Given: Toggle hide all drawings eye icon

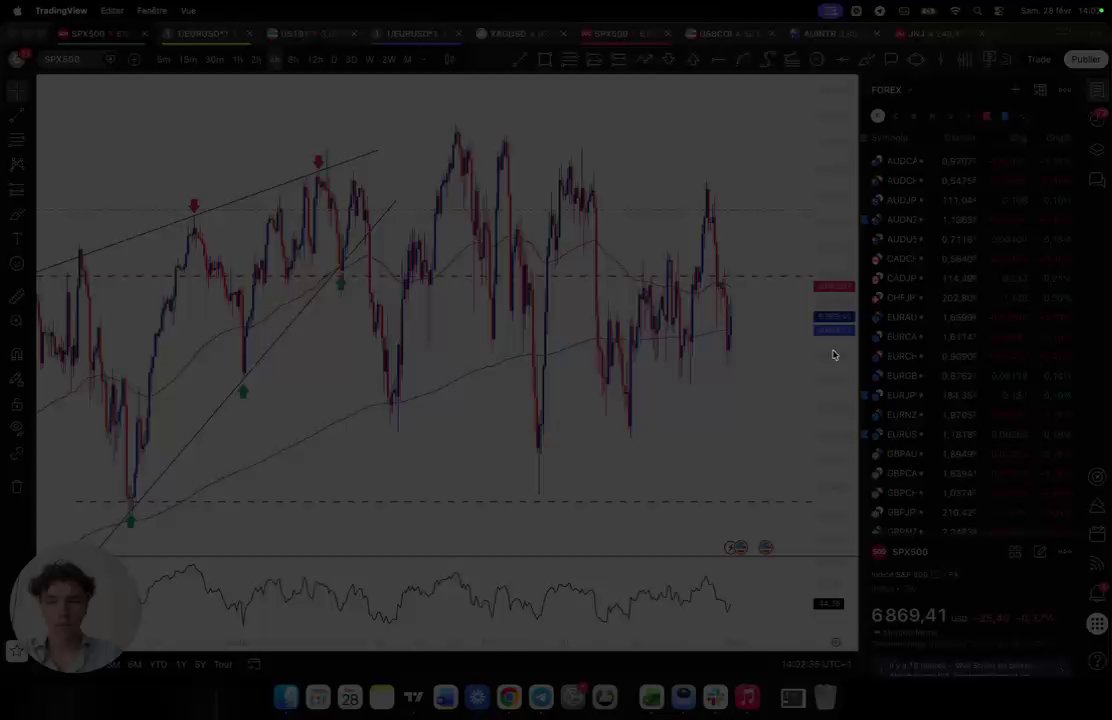Looking at the screenshot, I should point(17,428).
